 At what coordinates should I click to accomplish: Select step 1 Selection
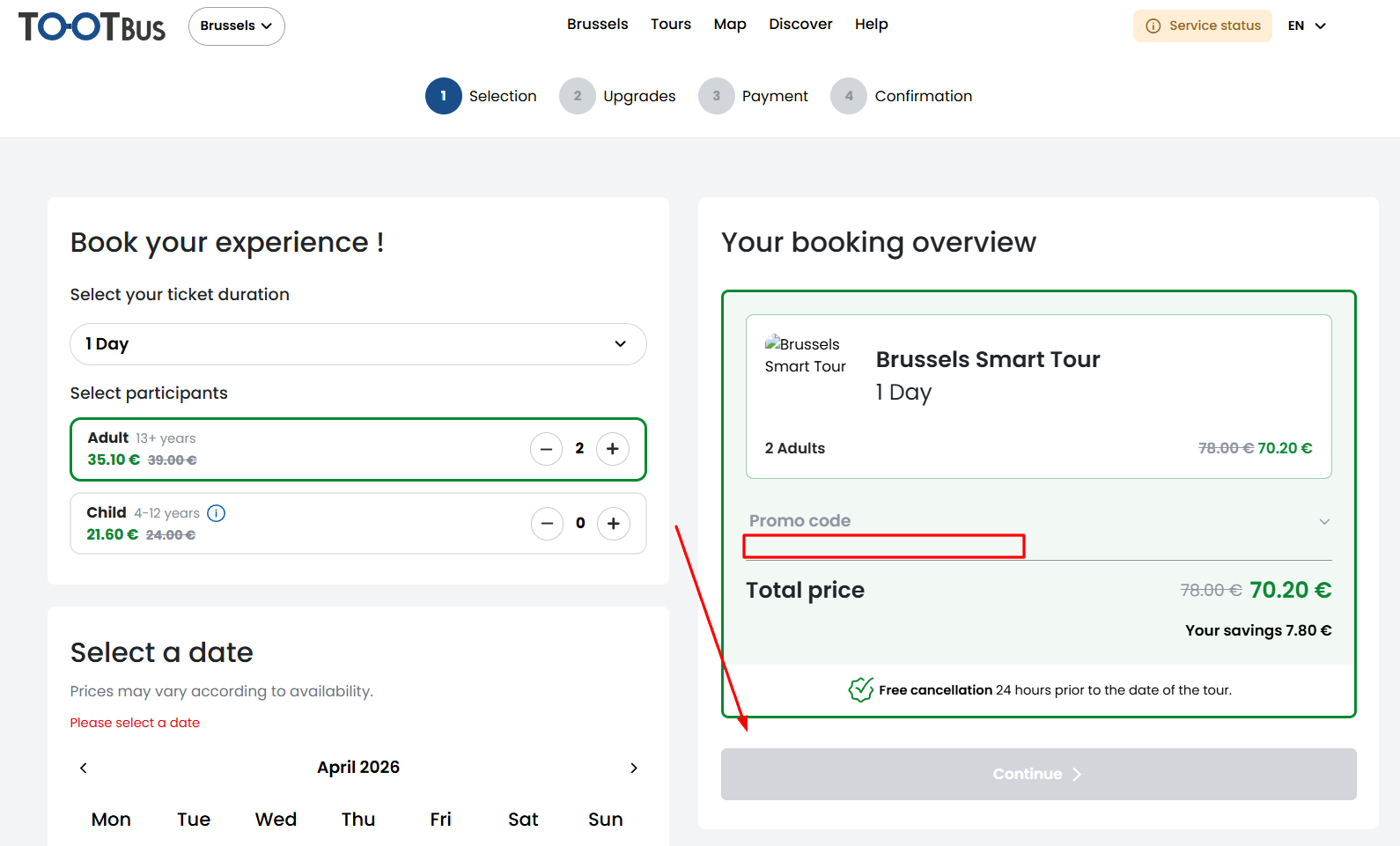pyautogui.click(x=481, y=96)
